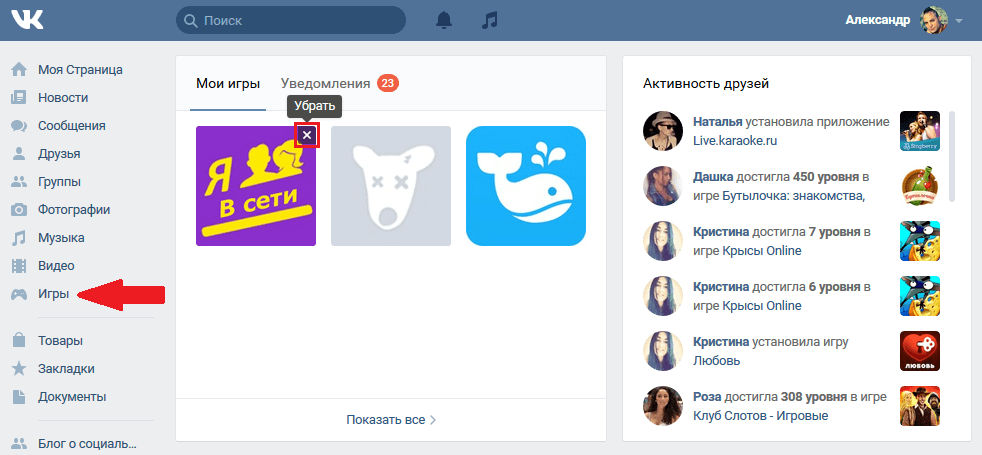Open the Live.karaoke.ru app icon

[x=920, y=131]
